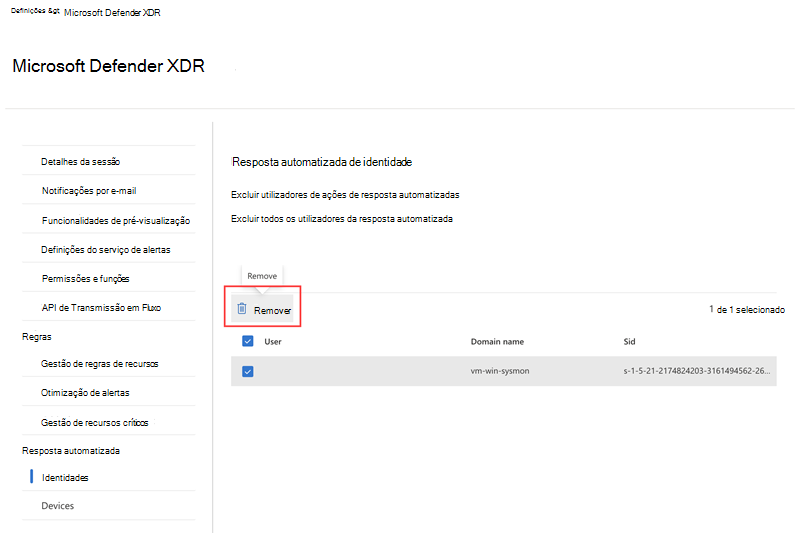This screenshot has height=533, width=800.
Task: Open Otimização de alertas
Action: (85, 393)
